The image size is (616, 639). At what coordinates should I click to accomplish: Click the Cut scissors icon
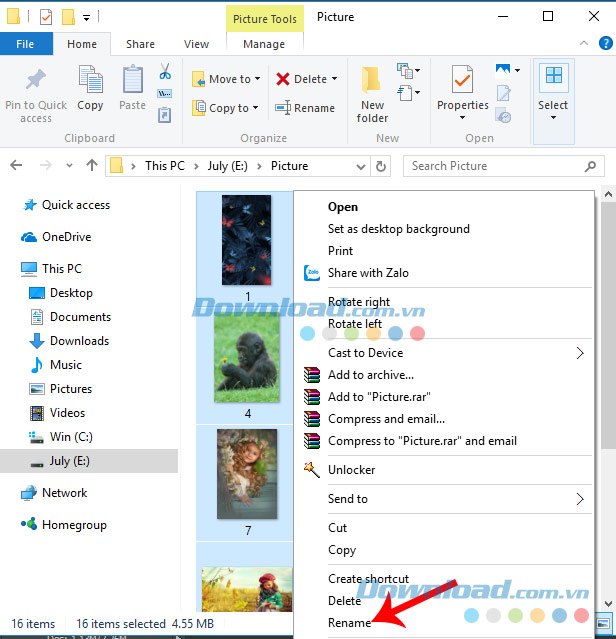pos(165,71)
